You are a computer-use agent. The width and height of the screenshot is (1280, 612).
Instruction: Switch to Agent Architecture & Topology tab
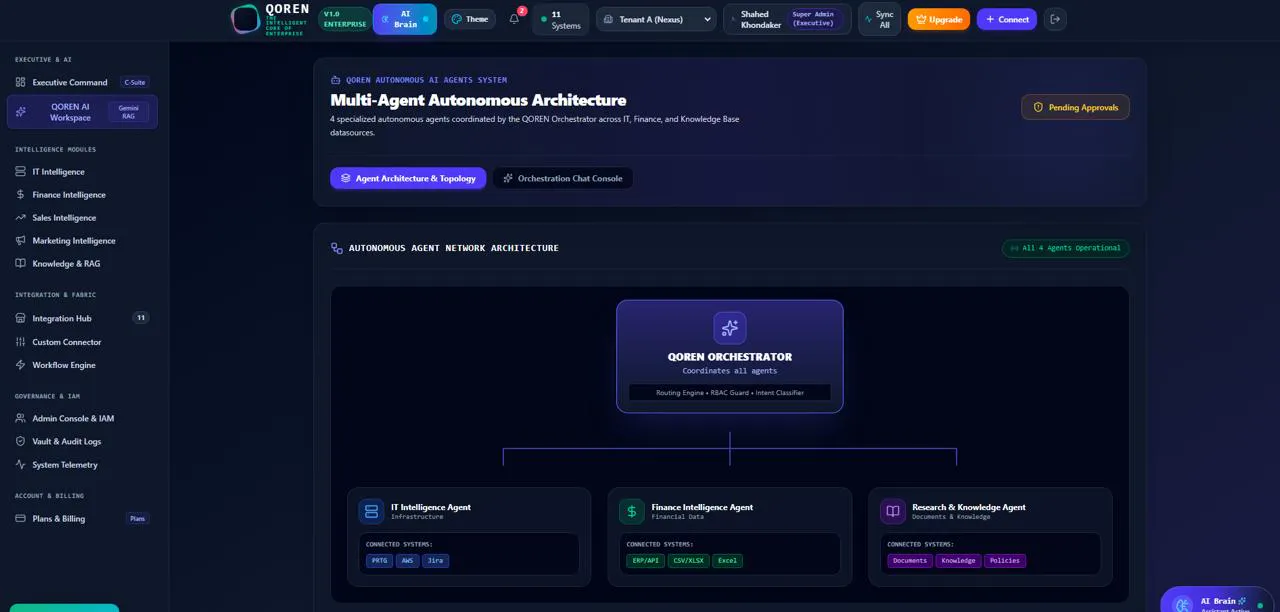pyautogui.click(x=409, y=178)
